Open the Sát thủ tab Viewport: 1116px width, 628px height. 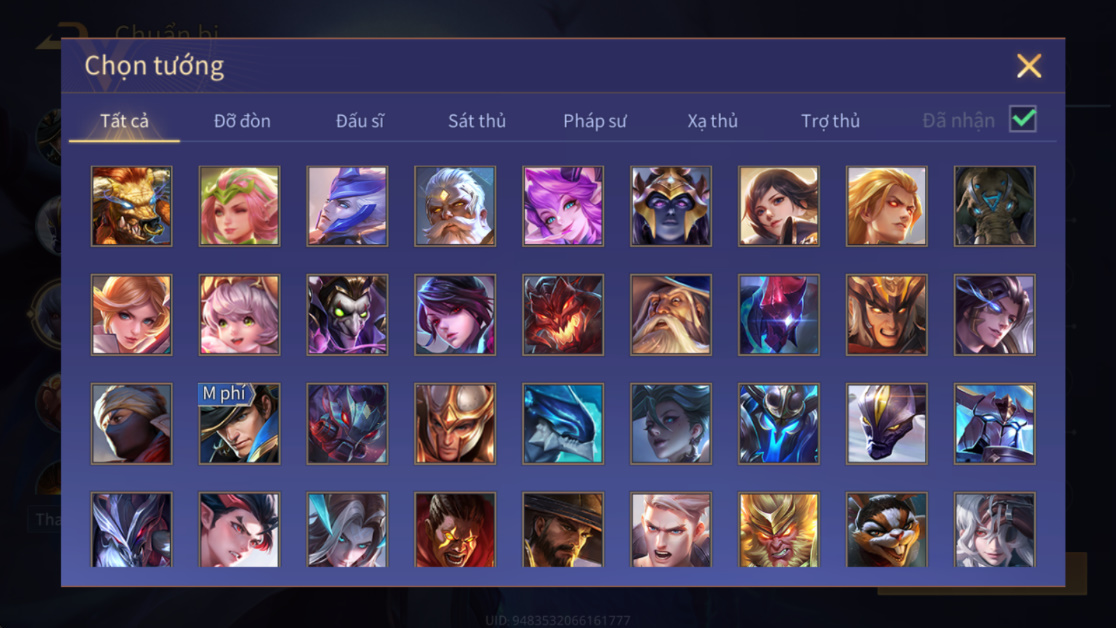coord(477,121)
